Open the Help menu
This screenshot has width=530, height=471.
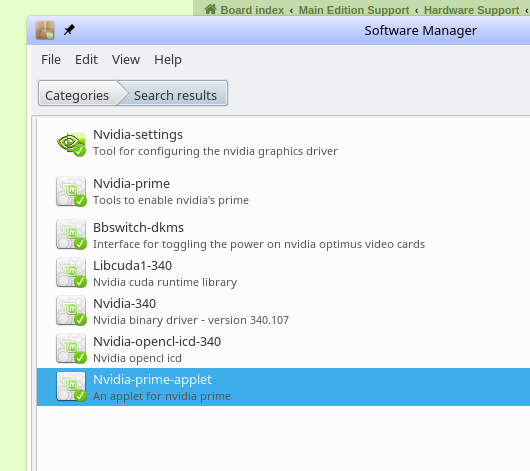tap(168, 60)
